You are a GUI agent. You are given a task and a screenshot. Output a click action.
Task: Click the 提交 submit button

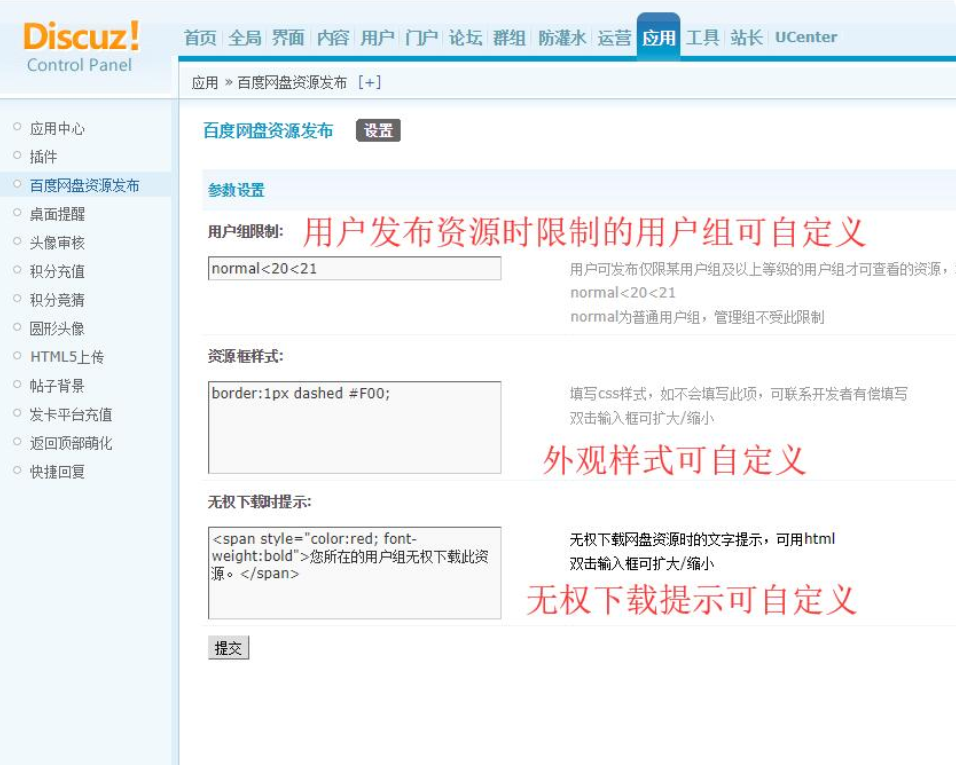229,649
